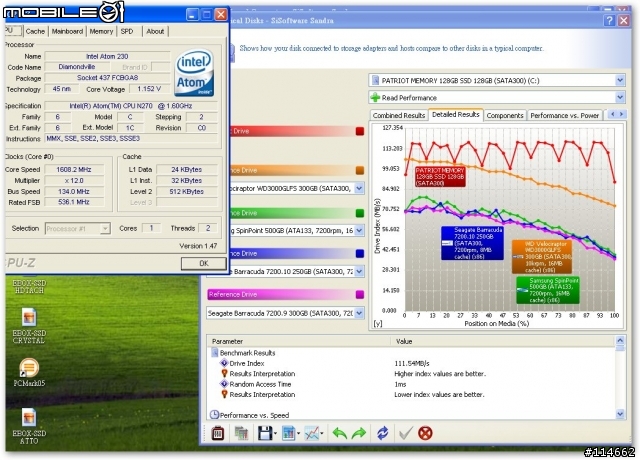640x460 pixels.
Task: Click the Intel Atom 230 name field
Action: 107,56
